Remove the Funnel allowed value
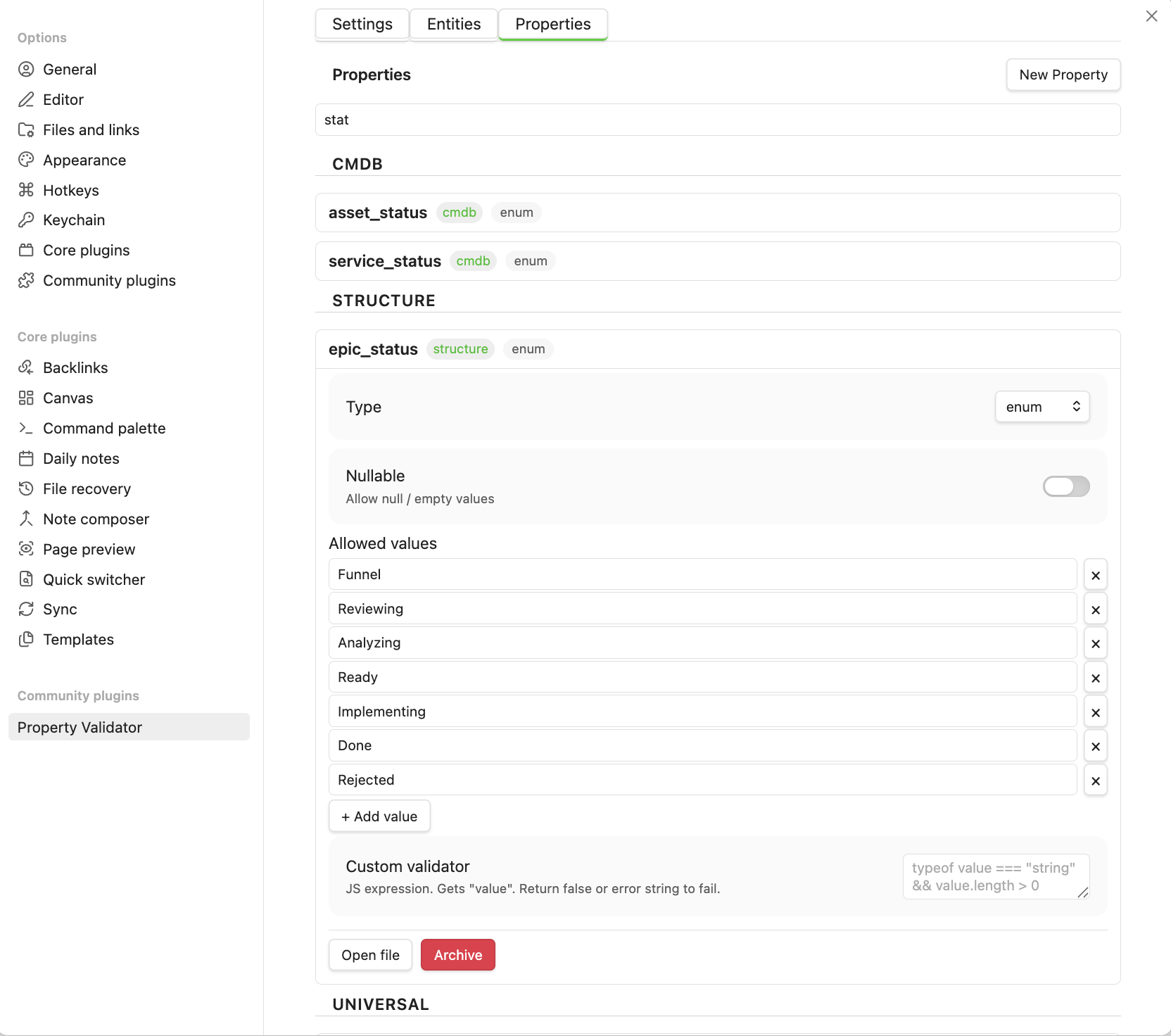1171x1036 pixels. point(1095,575)
